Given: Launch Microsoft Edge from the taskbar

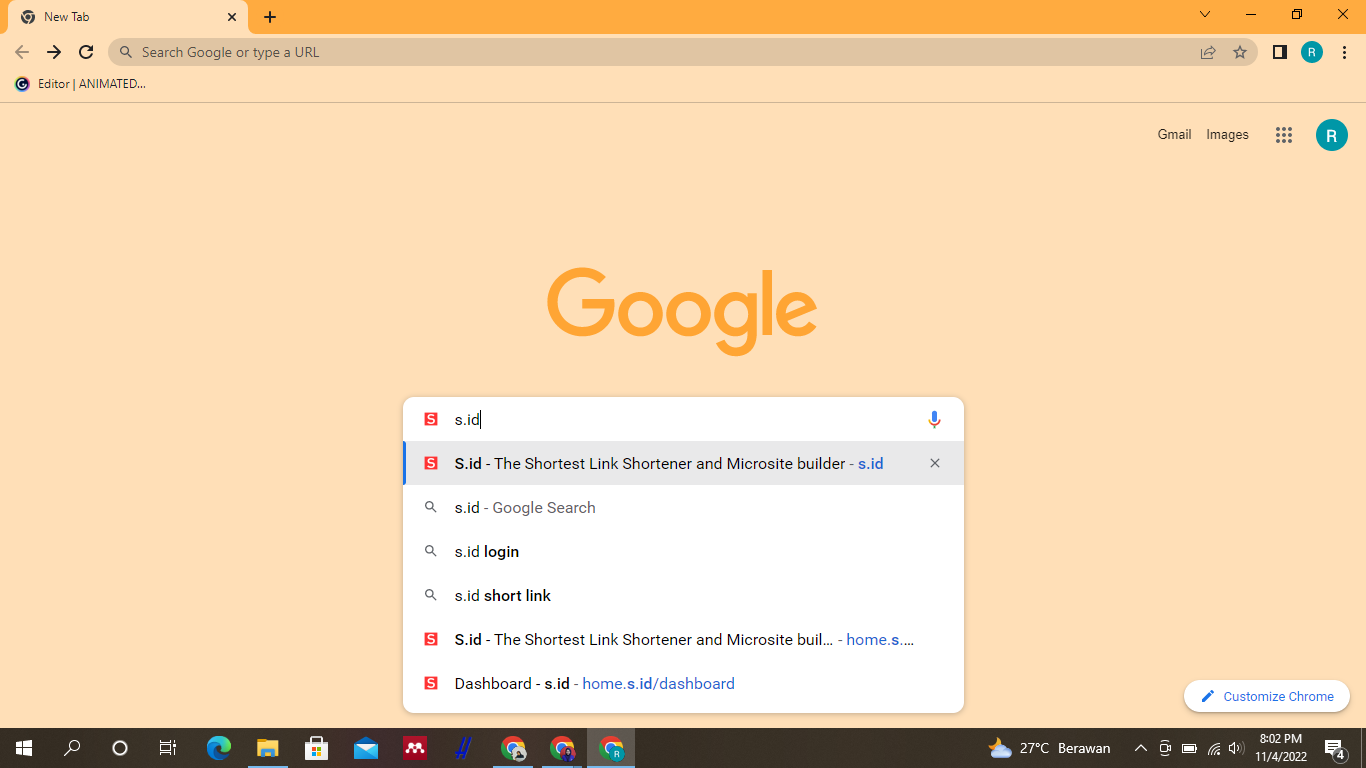Looking at the screenshot, I should pyautogui.click(x=219, y=748).
